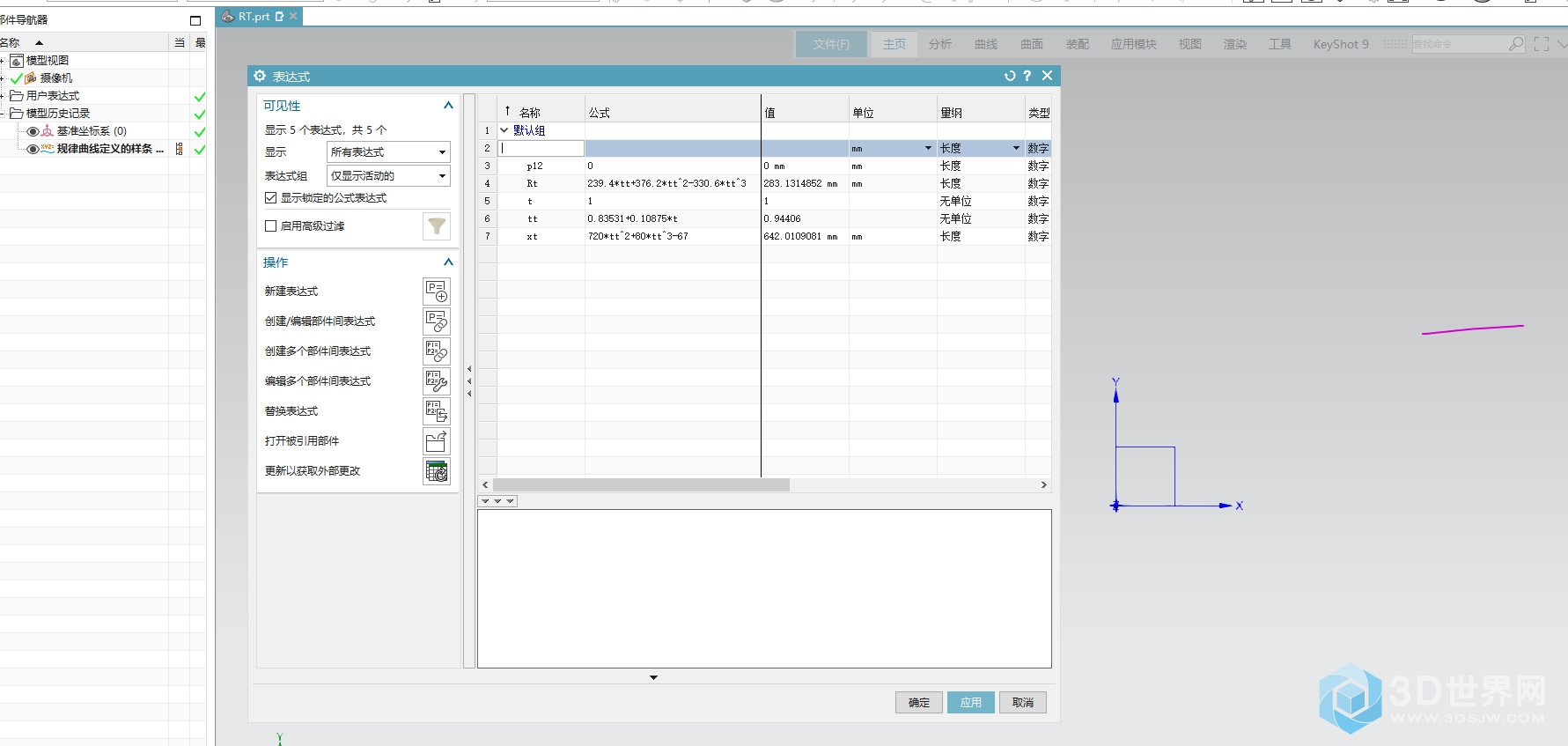Click the command finder search magnifier icon
Viewport: 1568px width, 746px height.
pyautogui.click(x=1515, y=43)
